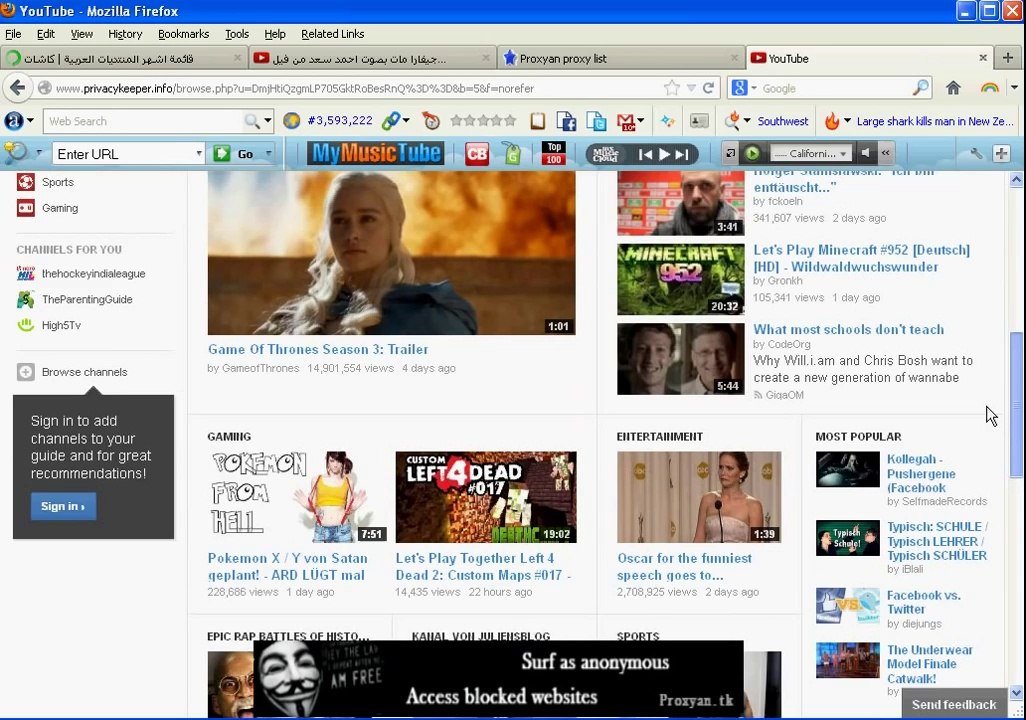Close the YouTube tab

[x=982, y=58]
